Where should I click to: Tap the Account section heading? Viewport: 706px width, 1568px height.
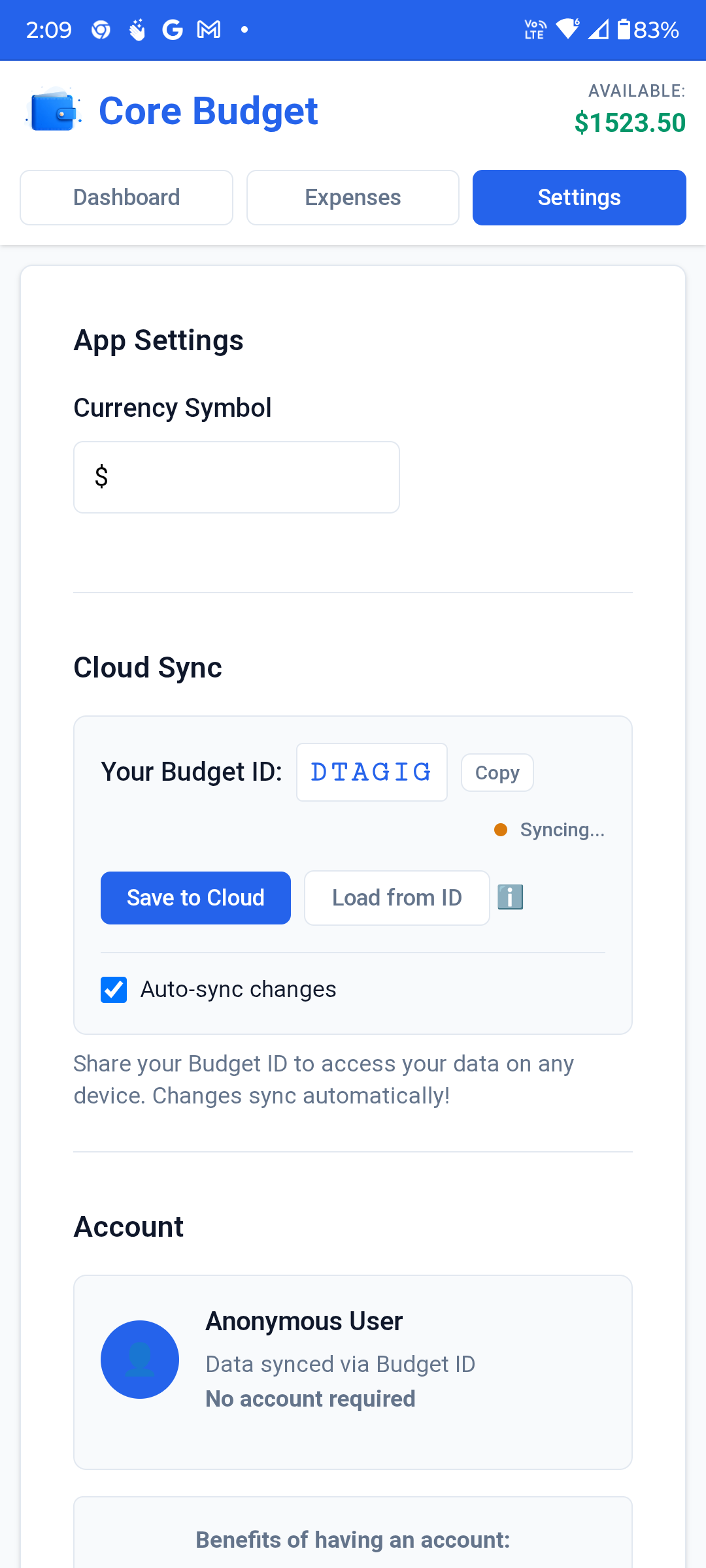[x=129, y=1227]
